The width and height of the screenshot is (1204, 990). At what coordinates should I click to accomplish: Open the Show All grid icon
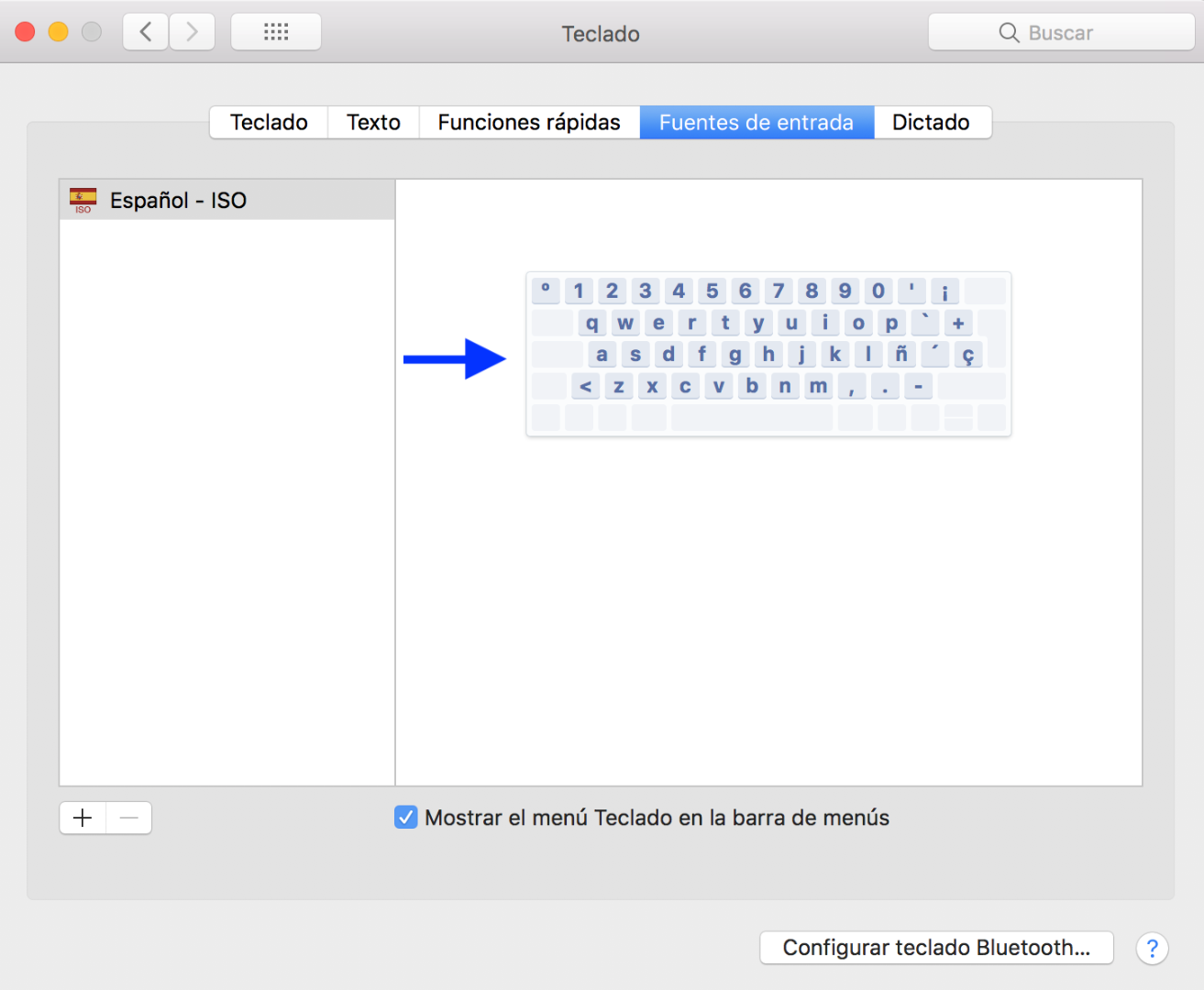[275, 30]
